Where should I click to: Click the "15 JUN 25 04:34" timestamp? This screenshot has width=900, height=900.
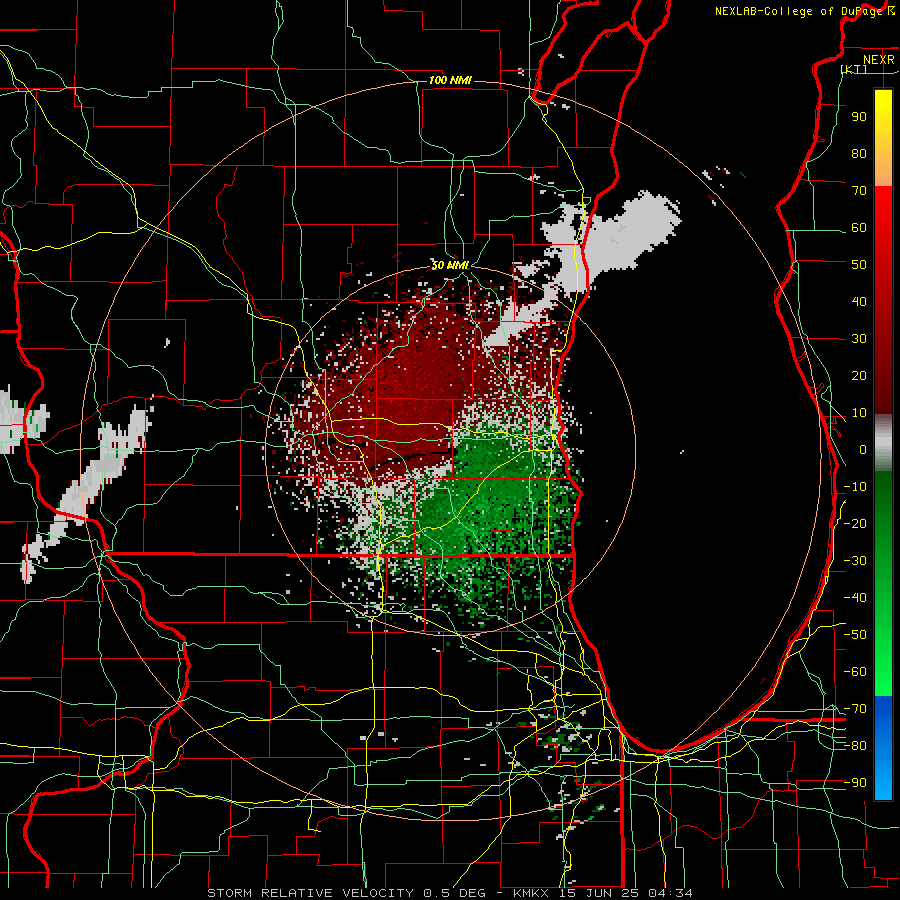(x=624, y=893)
